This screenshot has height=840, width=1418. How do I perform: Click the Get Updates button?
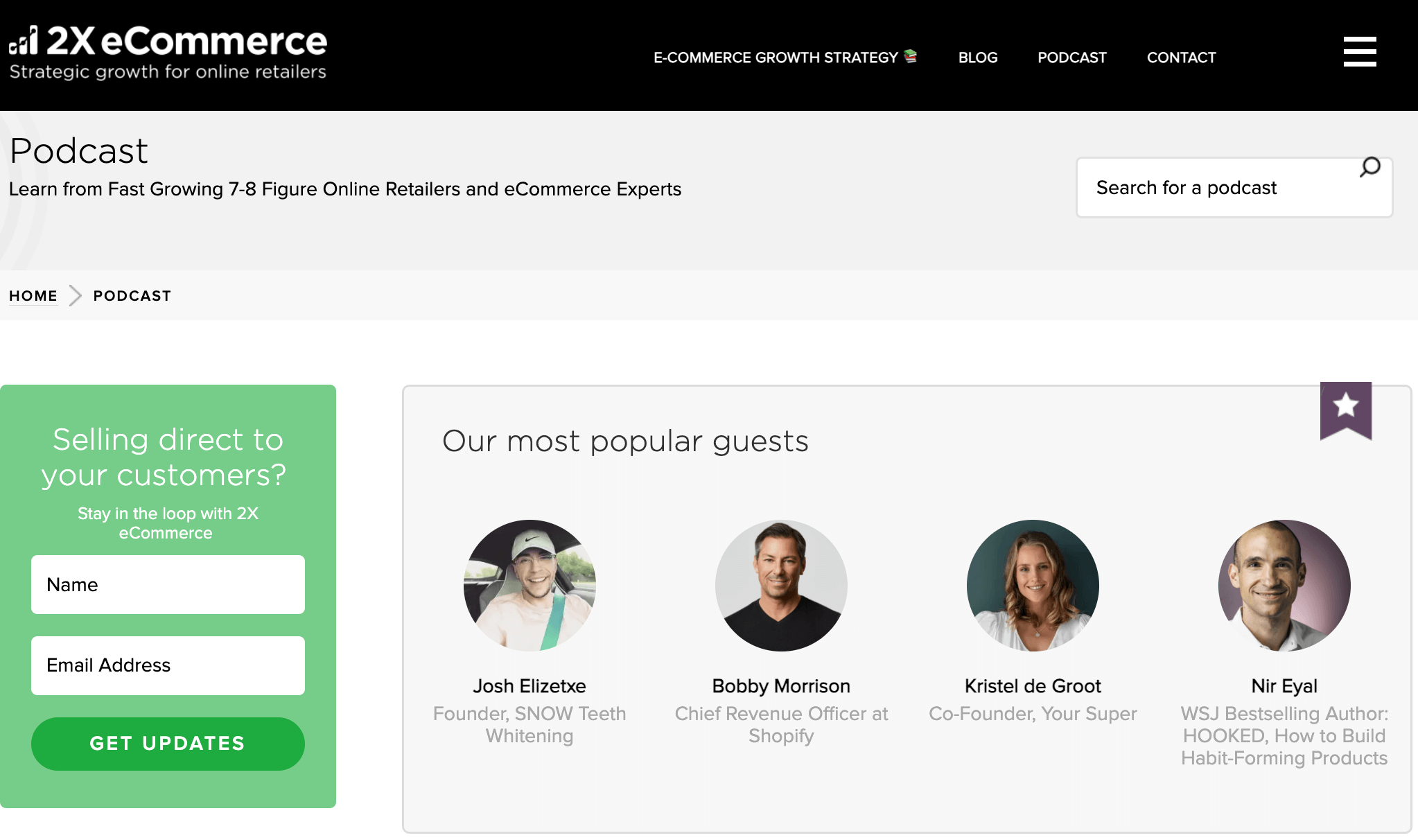coord(168,744)
